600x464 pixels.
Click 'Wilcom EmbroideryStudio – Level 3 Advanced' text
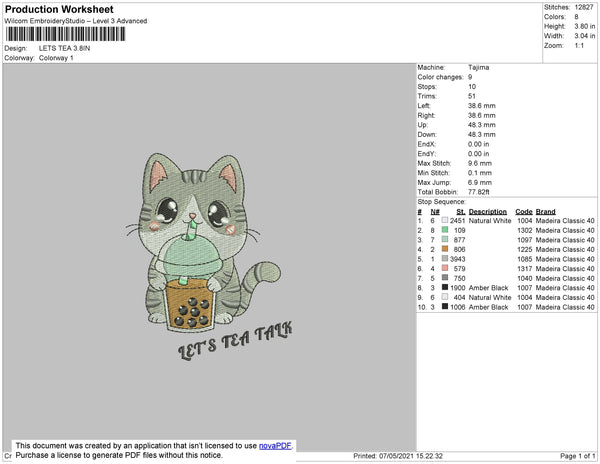76,21
